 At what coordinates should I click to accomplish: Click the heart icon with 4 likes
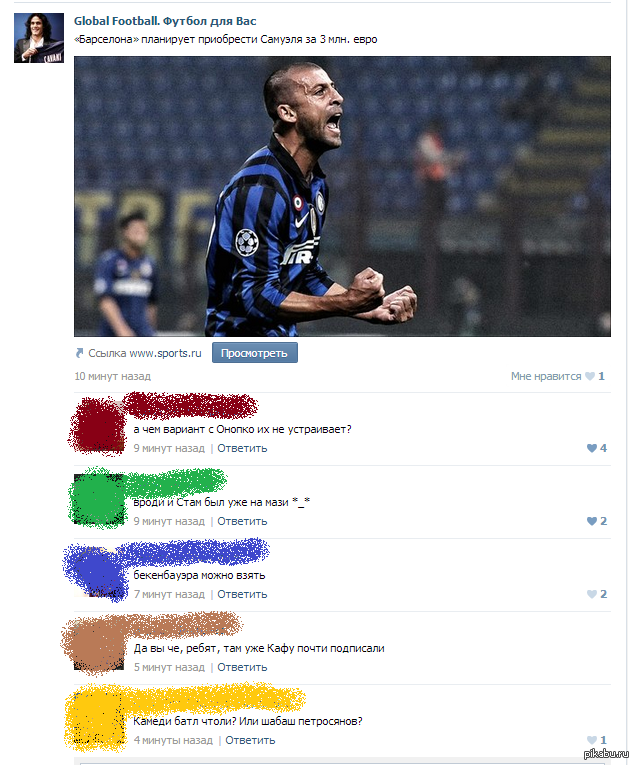(592, 448)
